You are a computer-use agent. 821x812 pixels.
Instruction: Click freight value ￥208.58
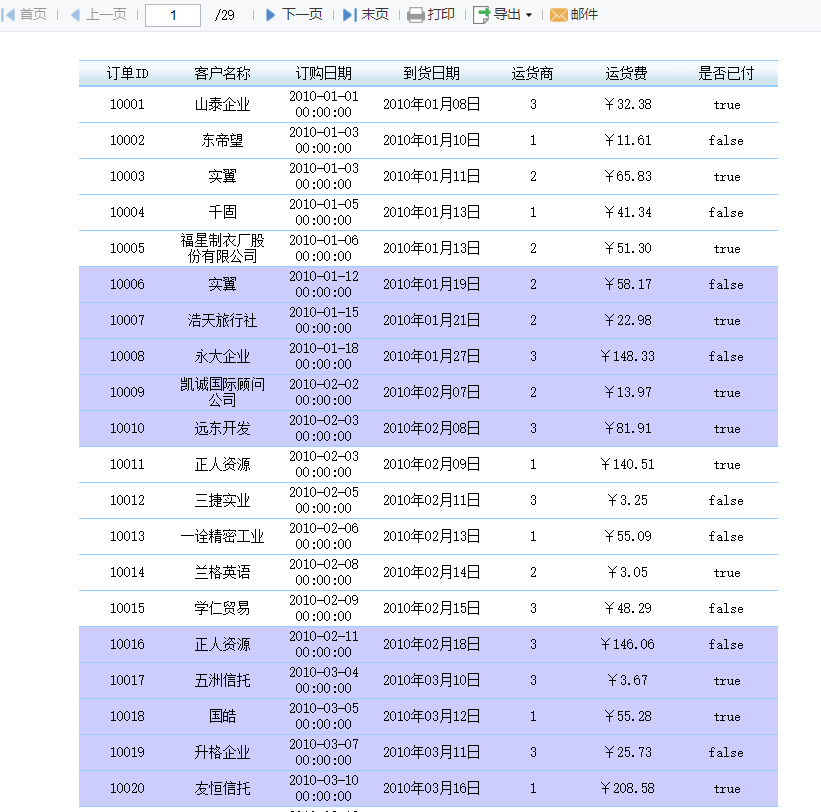[627, 788]
